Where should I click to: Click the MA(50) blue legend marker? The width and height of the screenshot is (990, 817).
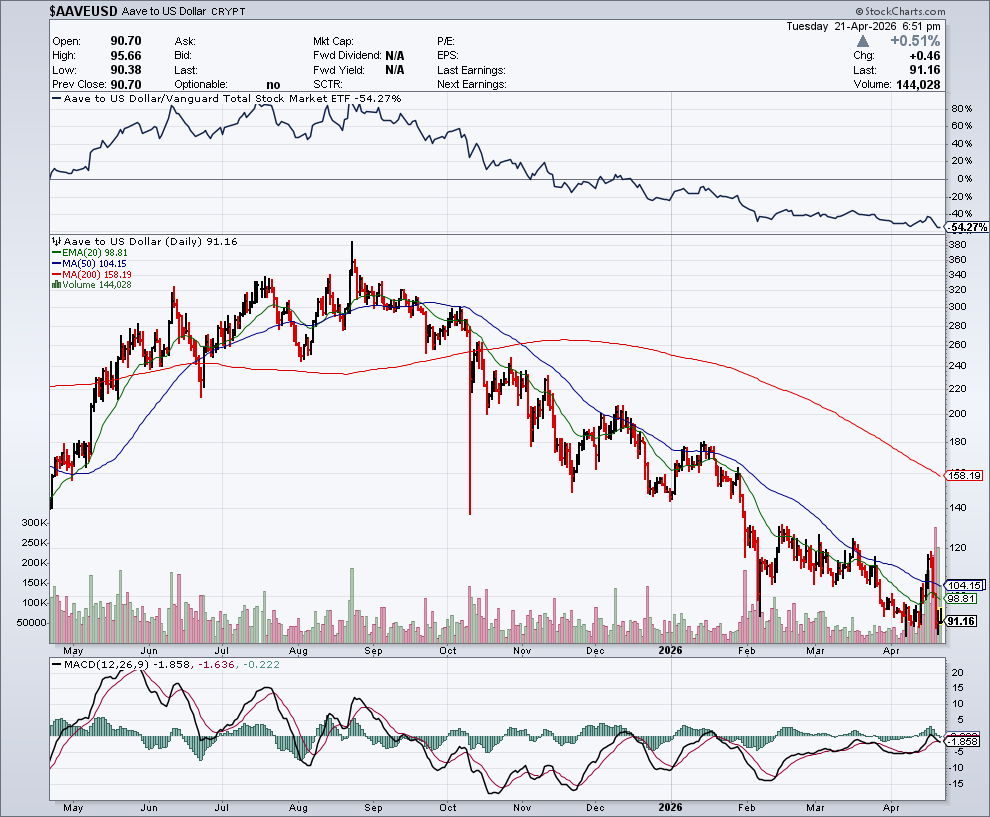pos(54,264)
